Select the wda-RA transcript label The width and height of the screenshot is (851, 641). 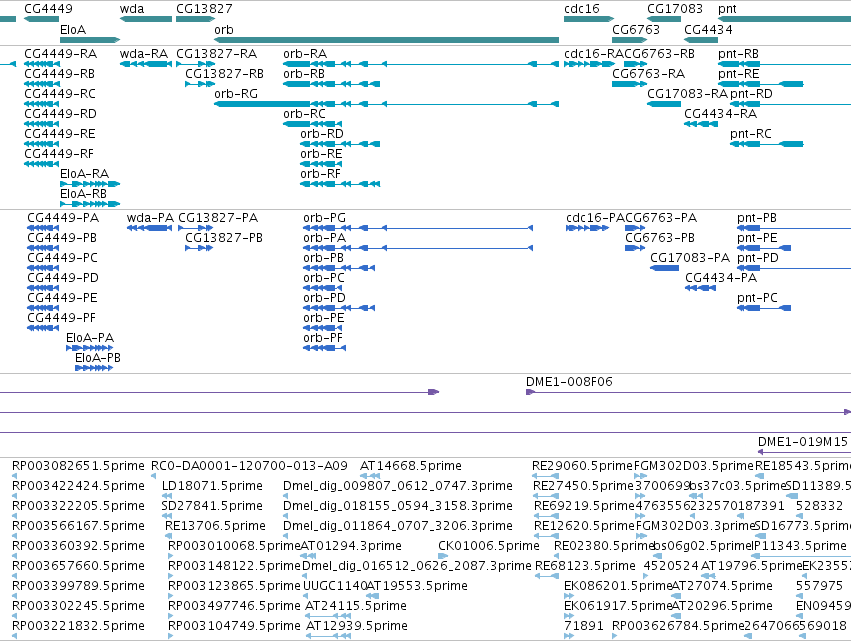tap(144, 54)
